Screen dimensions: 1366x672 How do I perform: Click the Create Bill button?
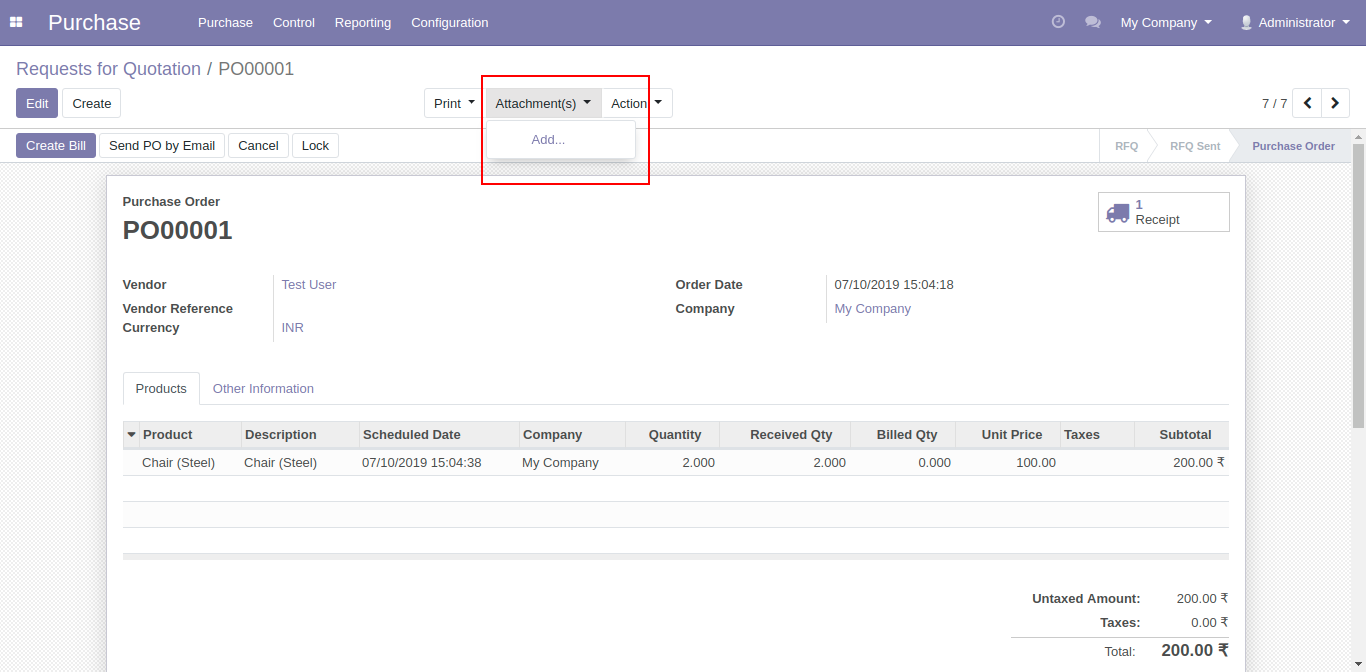tap(56, 146)
